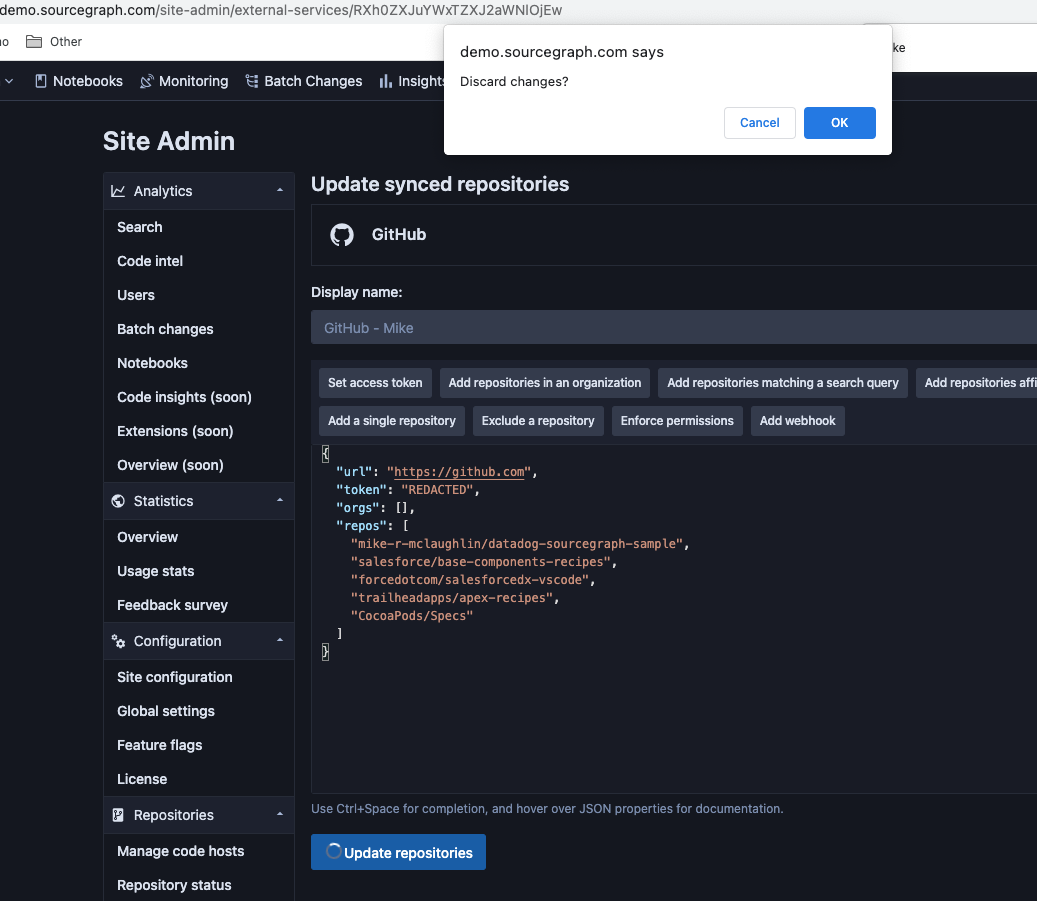
Task: Click Cancel in the Discard changes dialog
Action: [759, 123]
